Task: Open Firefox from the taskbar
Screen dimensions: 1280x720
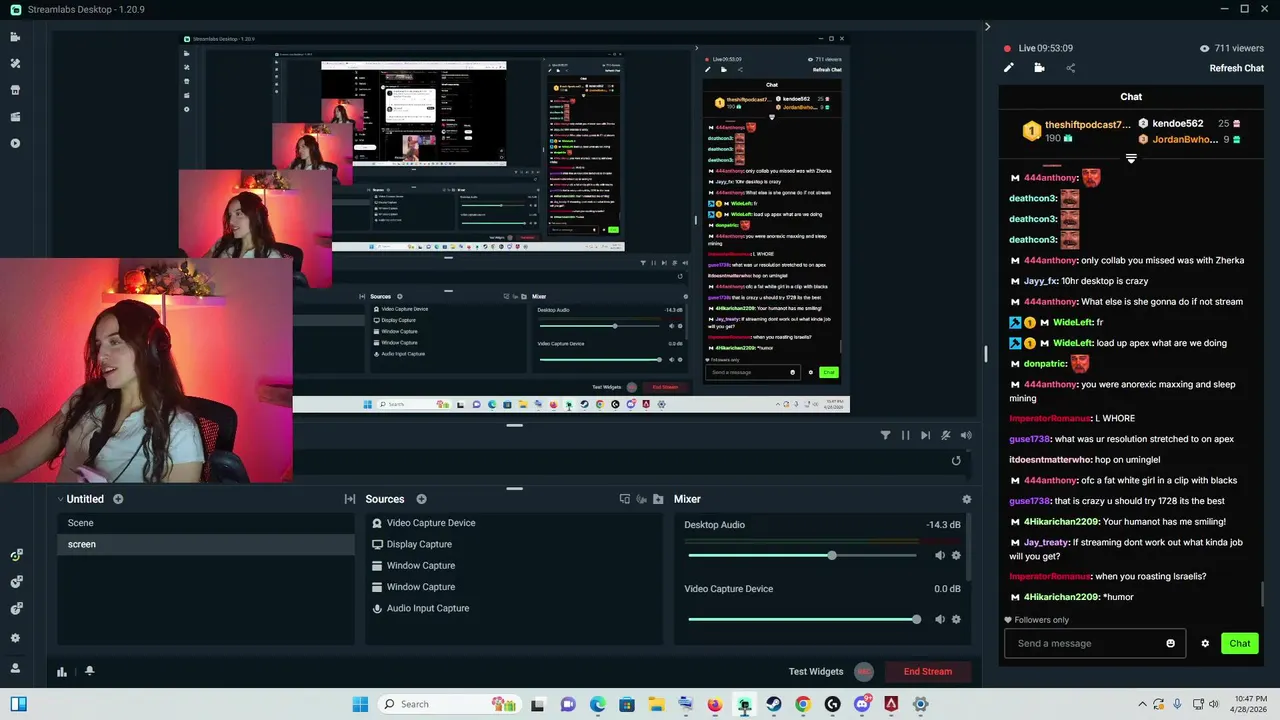Action: tap(714, 704)
